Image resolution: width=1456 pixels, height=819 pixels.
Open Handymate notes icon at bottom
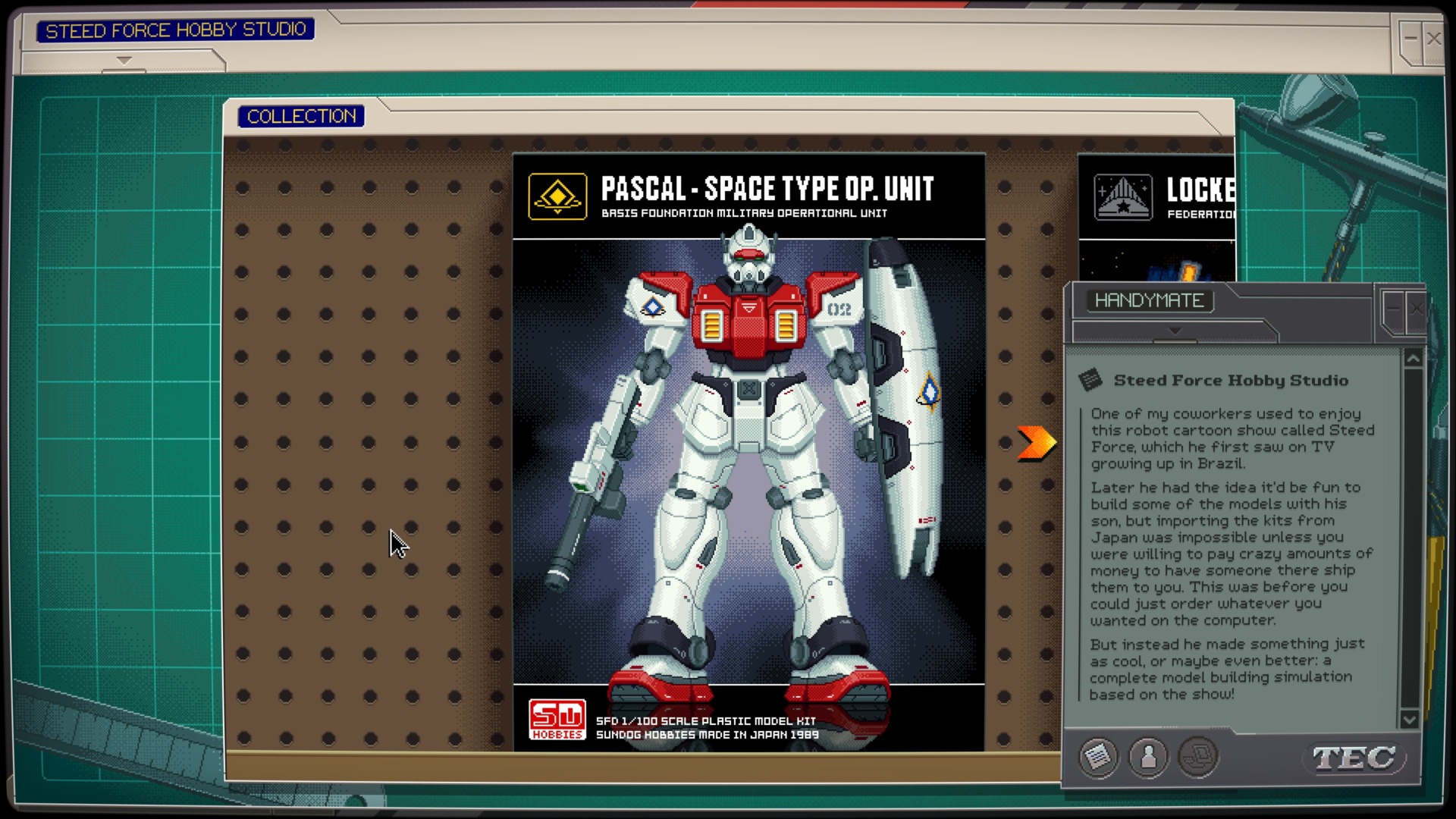1099,756
